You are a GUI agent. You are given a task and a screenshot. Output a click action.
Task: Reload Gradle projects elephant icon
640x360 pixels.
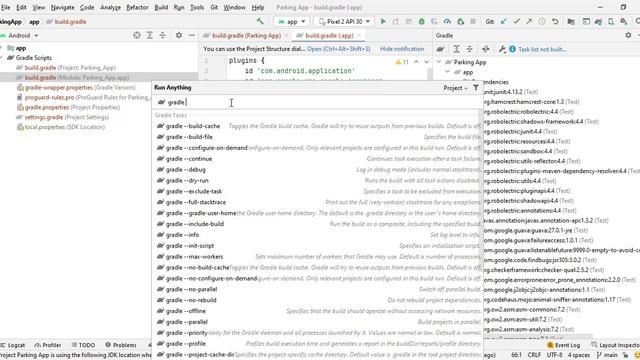(x=440, y=49)
